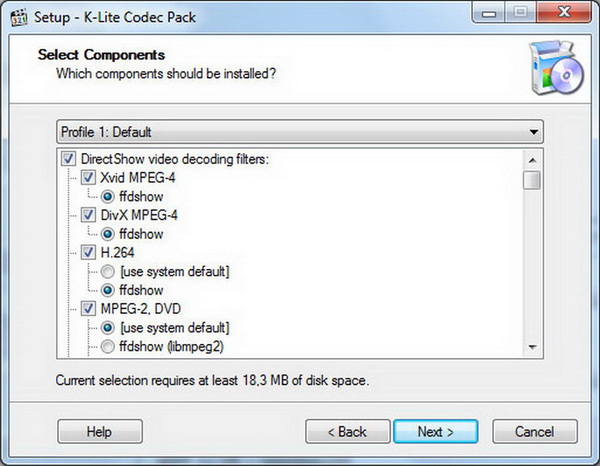This screenshot has height=466, width=600.
Task: Open Help for the setup
Action: click(x=99, y=432)
